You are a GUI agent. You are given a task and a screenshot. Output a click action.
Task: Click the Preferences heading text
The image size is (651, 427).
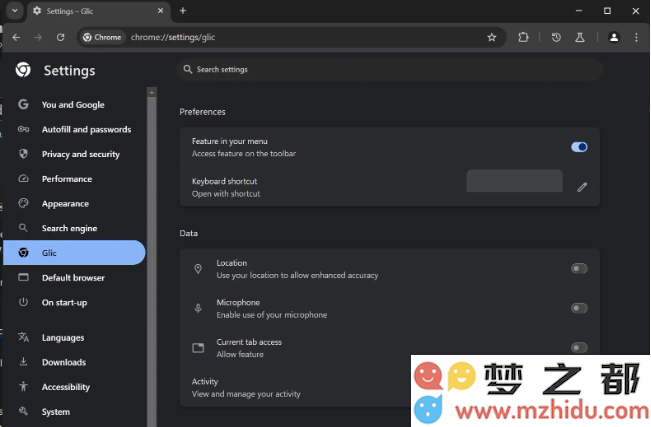click(202, 112)
